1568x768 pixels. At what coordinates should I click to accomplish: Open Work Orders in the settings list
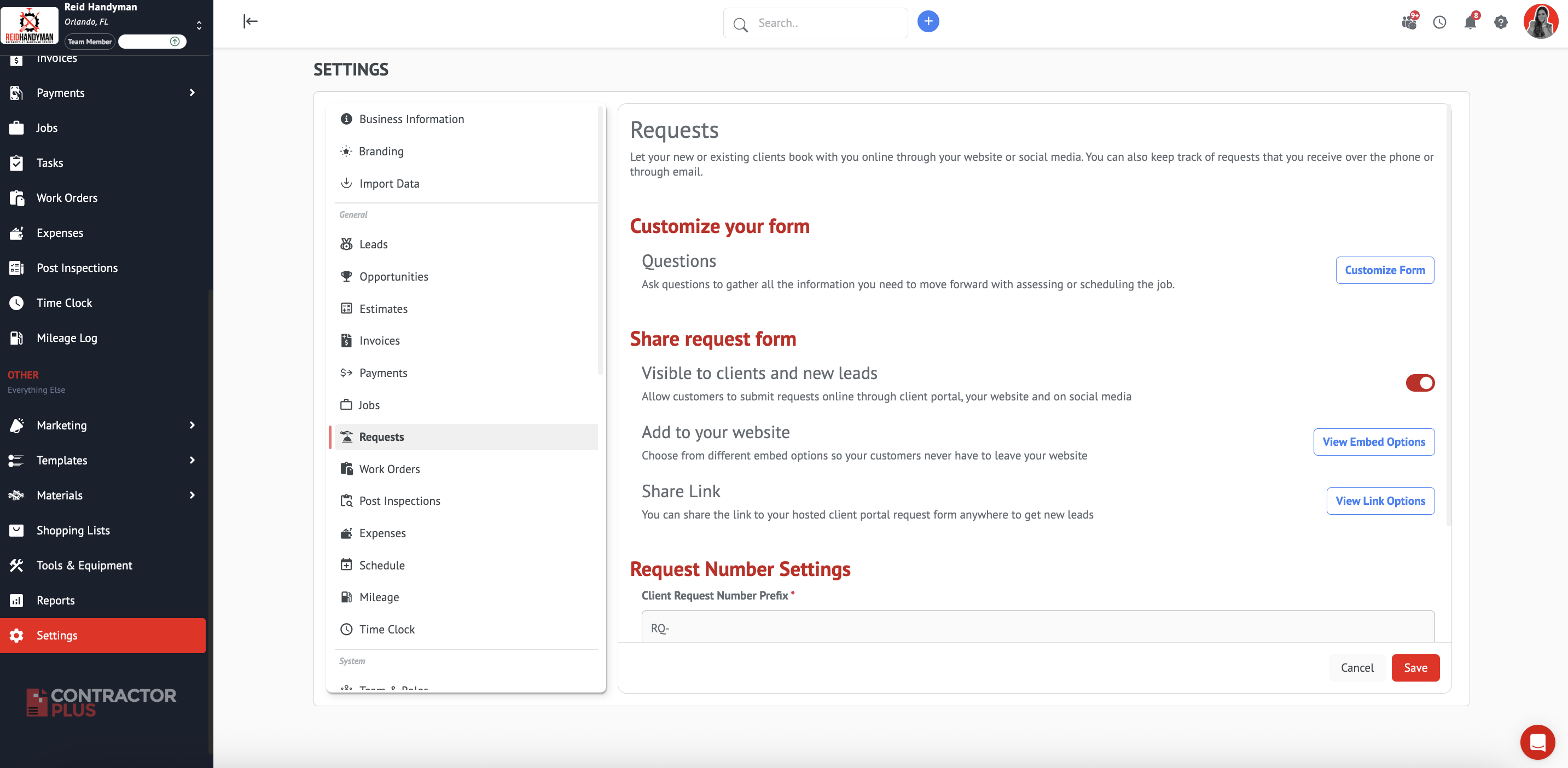click(389, 469)
